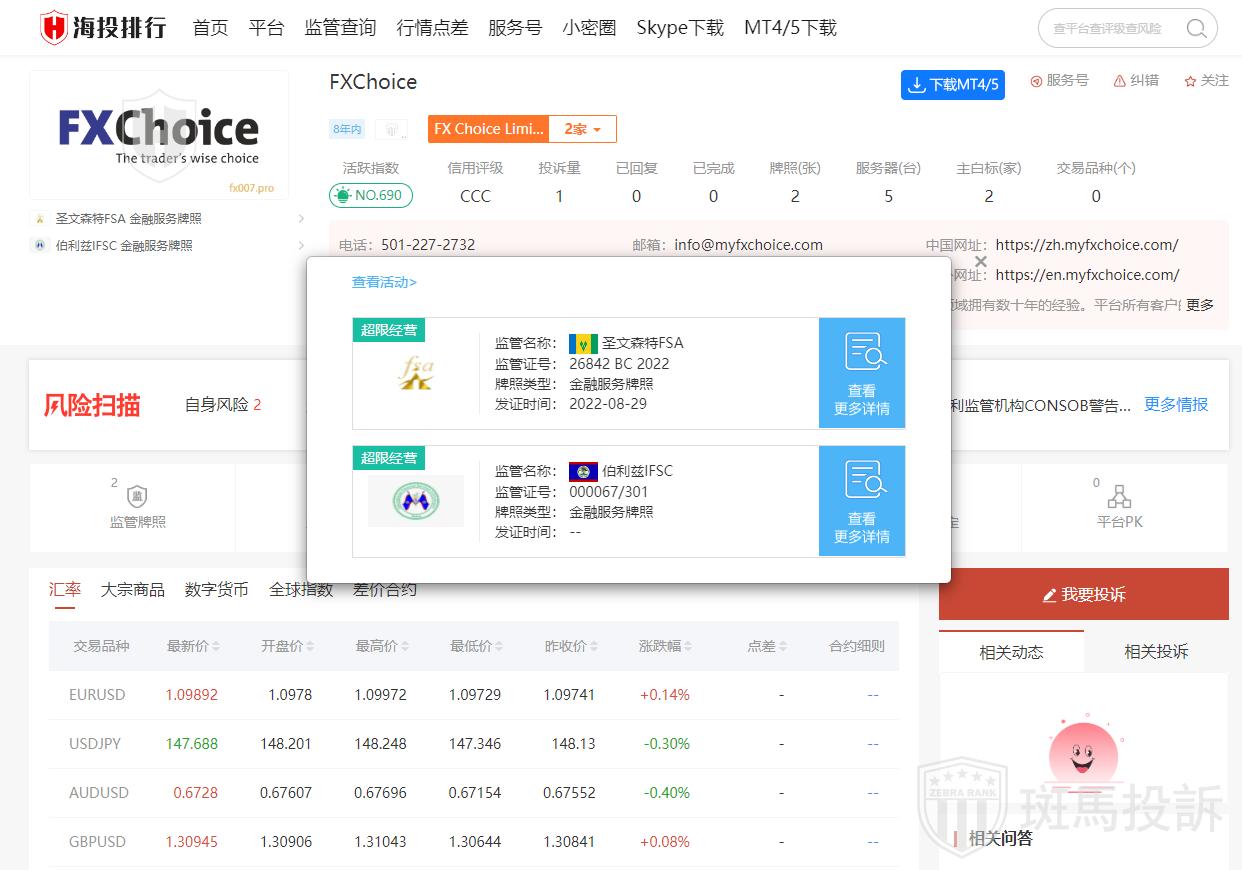Click the 海投排行 site logo

(x=103, y=27)
